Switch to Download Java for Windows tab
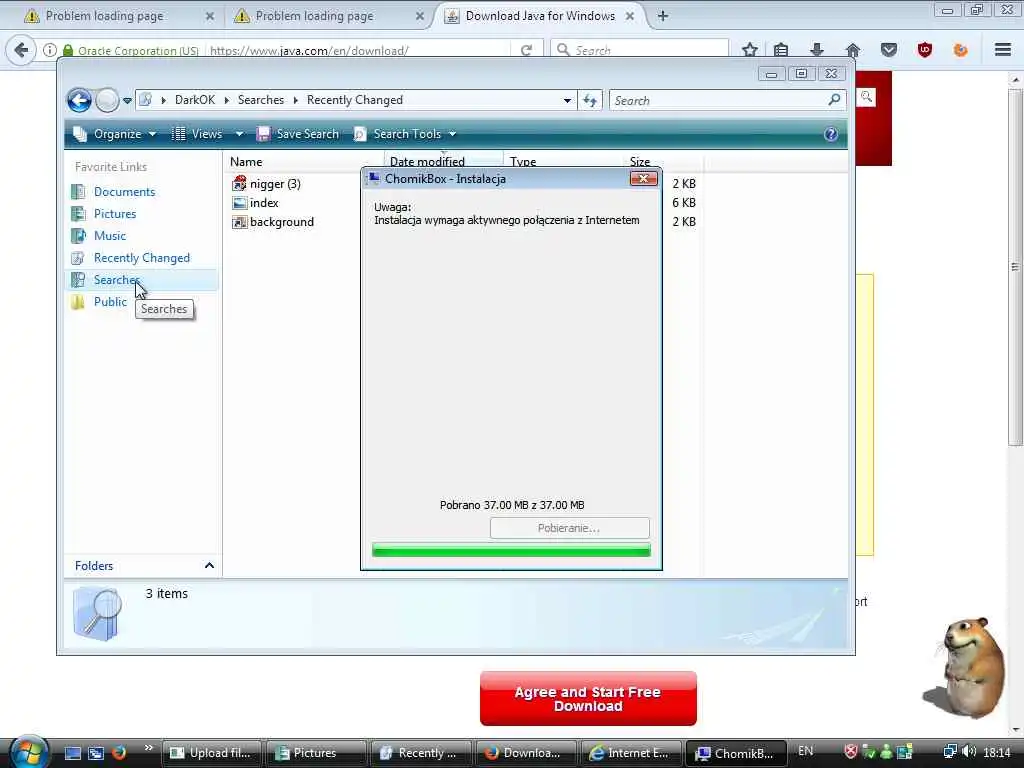The width and height of the screenshot is (1024, 768). 539,16
